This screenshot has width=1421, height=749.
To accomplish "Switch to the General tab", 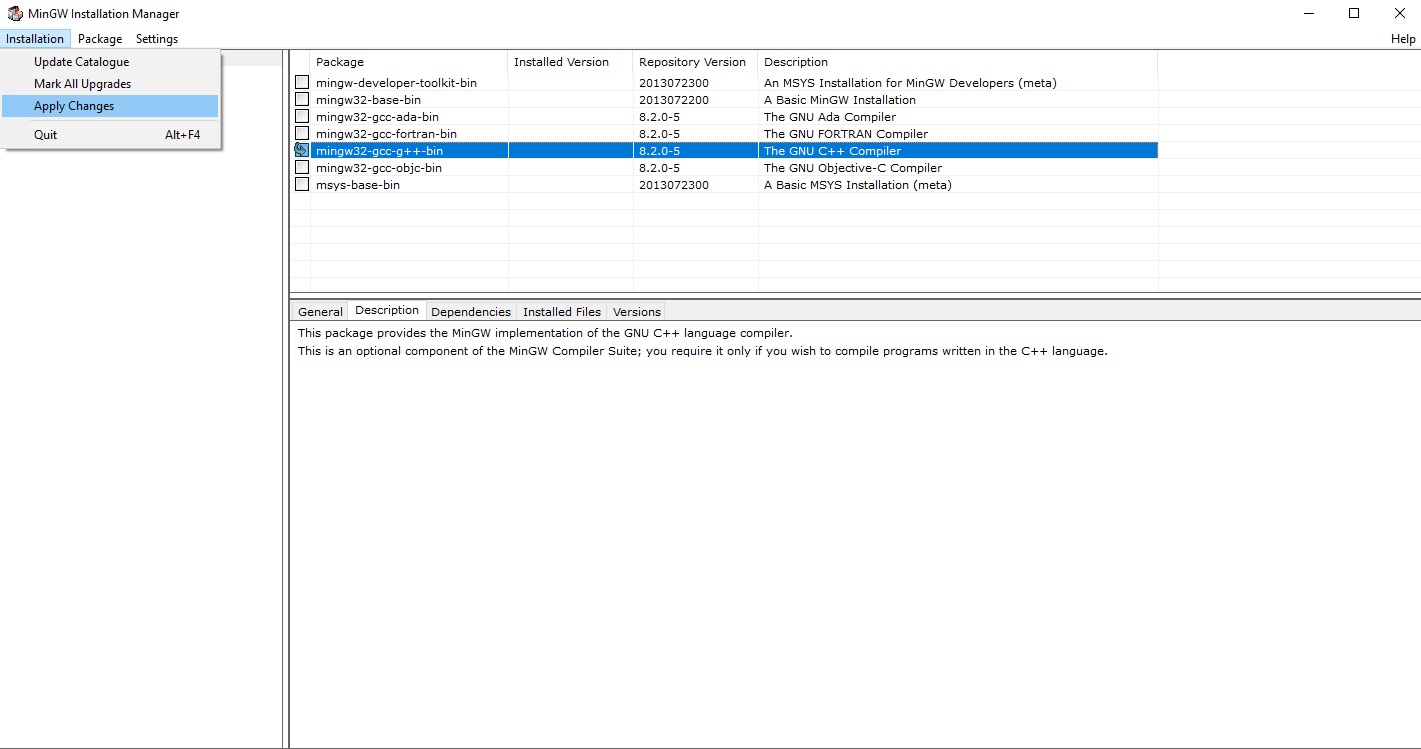I will click(x=320, y=312).
